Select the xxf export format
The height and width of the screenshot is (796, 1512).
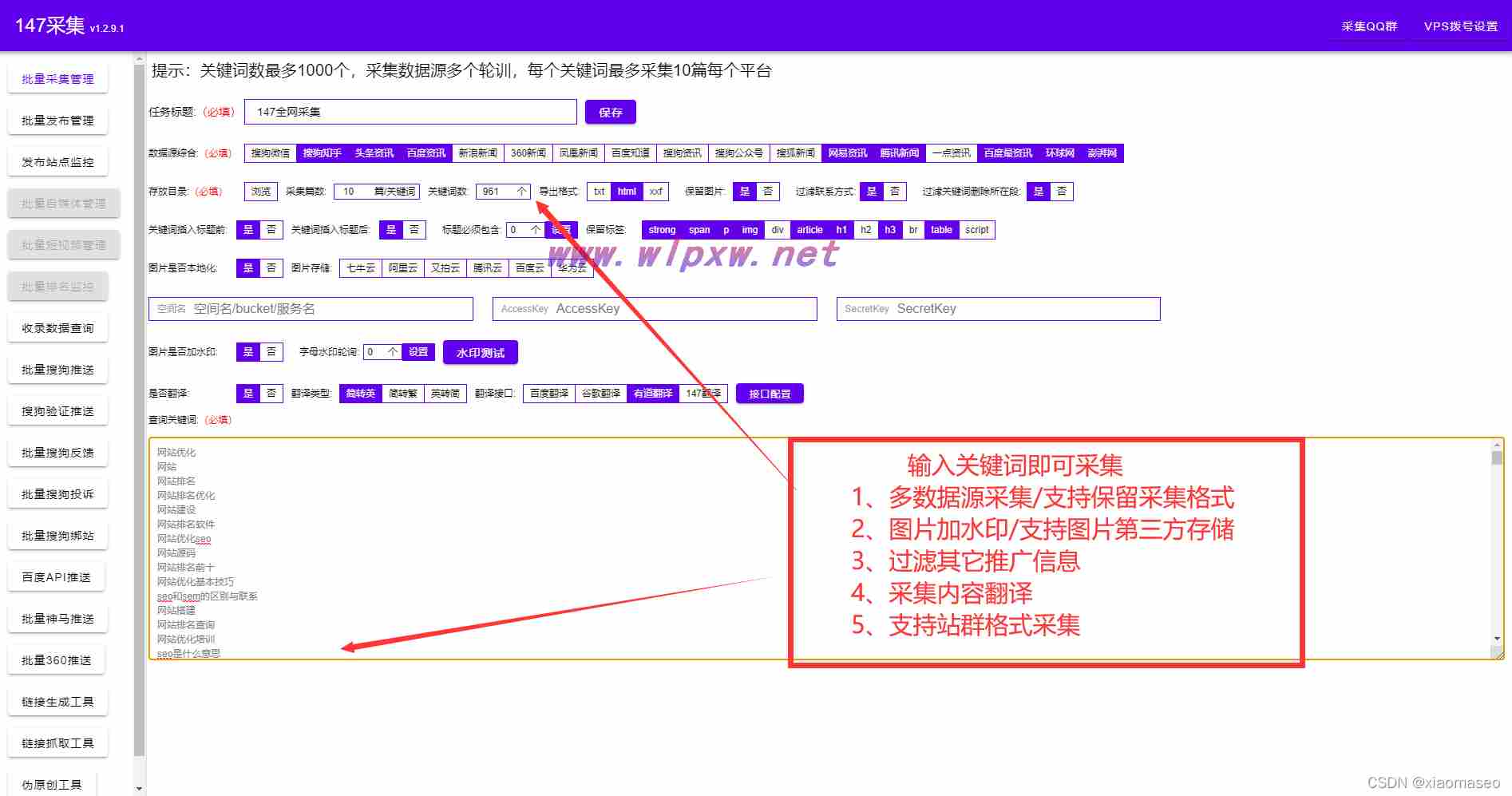[x=656, y=192]
